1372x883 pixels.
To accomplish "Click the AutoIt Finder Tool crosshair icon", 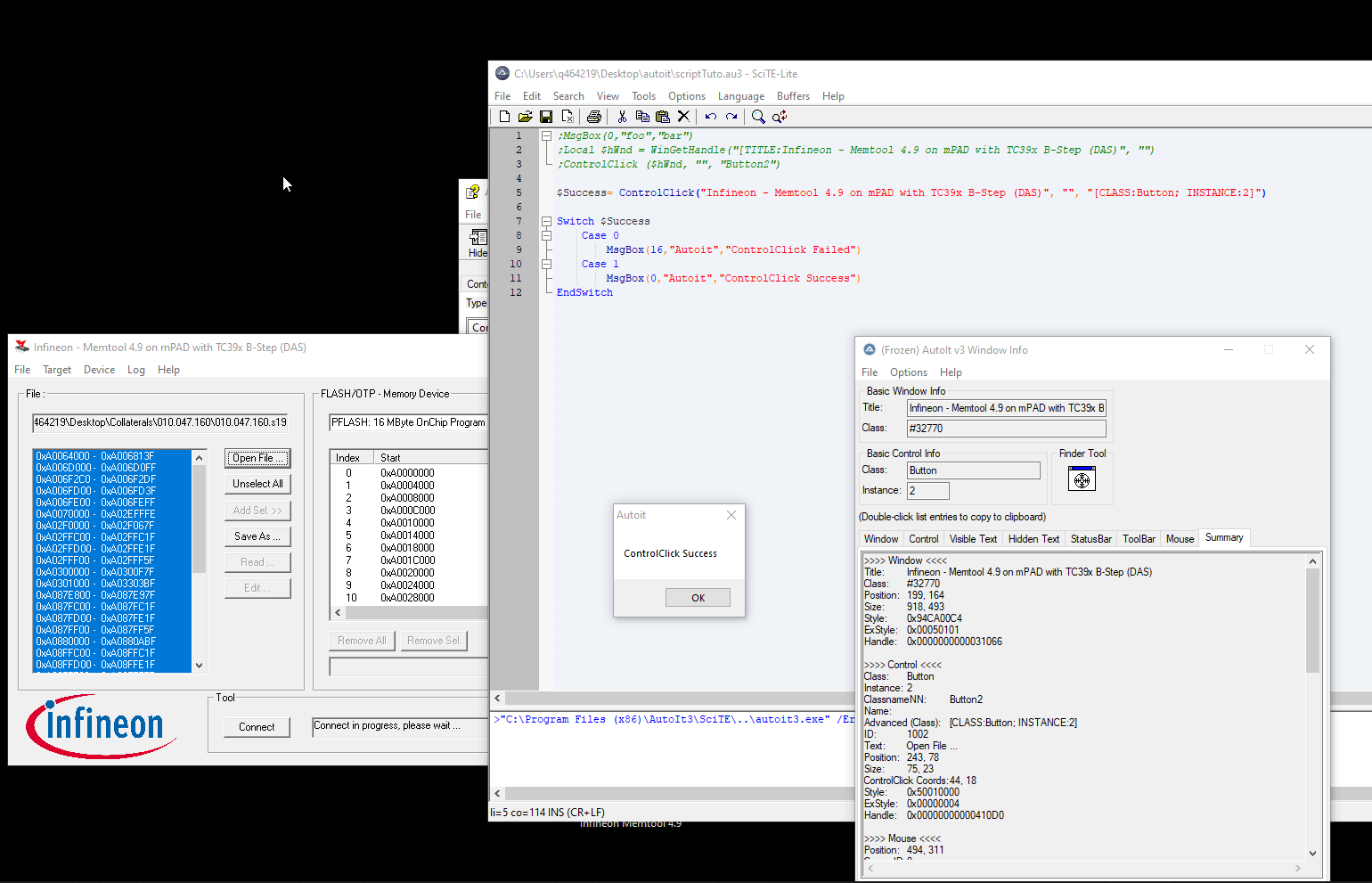I will [1082, 480].
